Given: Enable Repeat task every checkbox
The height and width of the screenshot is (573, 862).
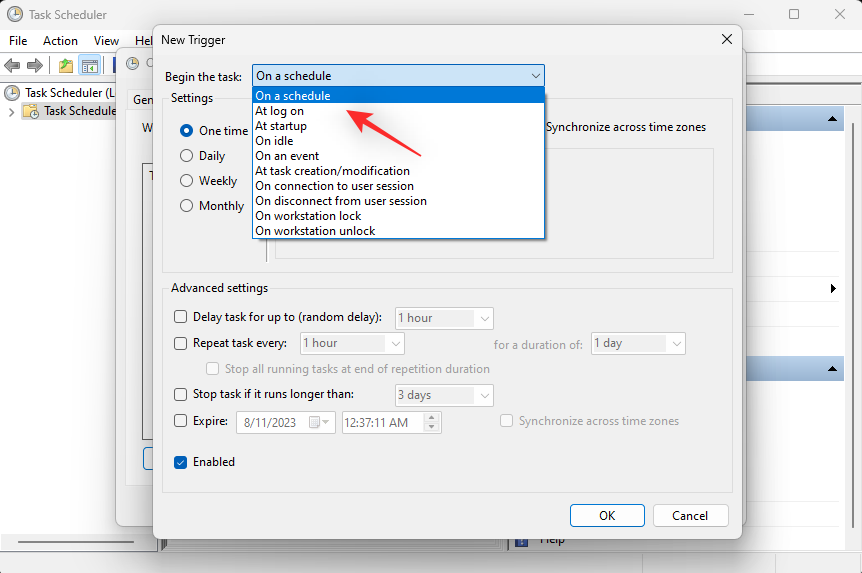Looking at the screenshot, I should [180, 343].
